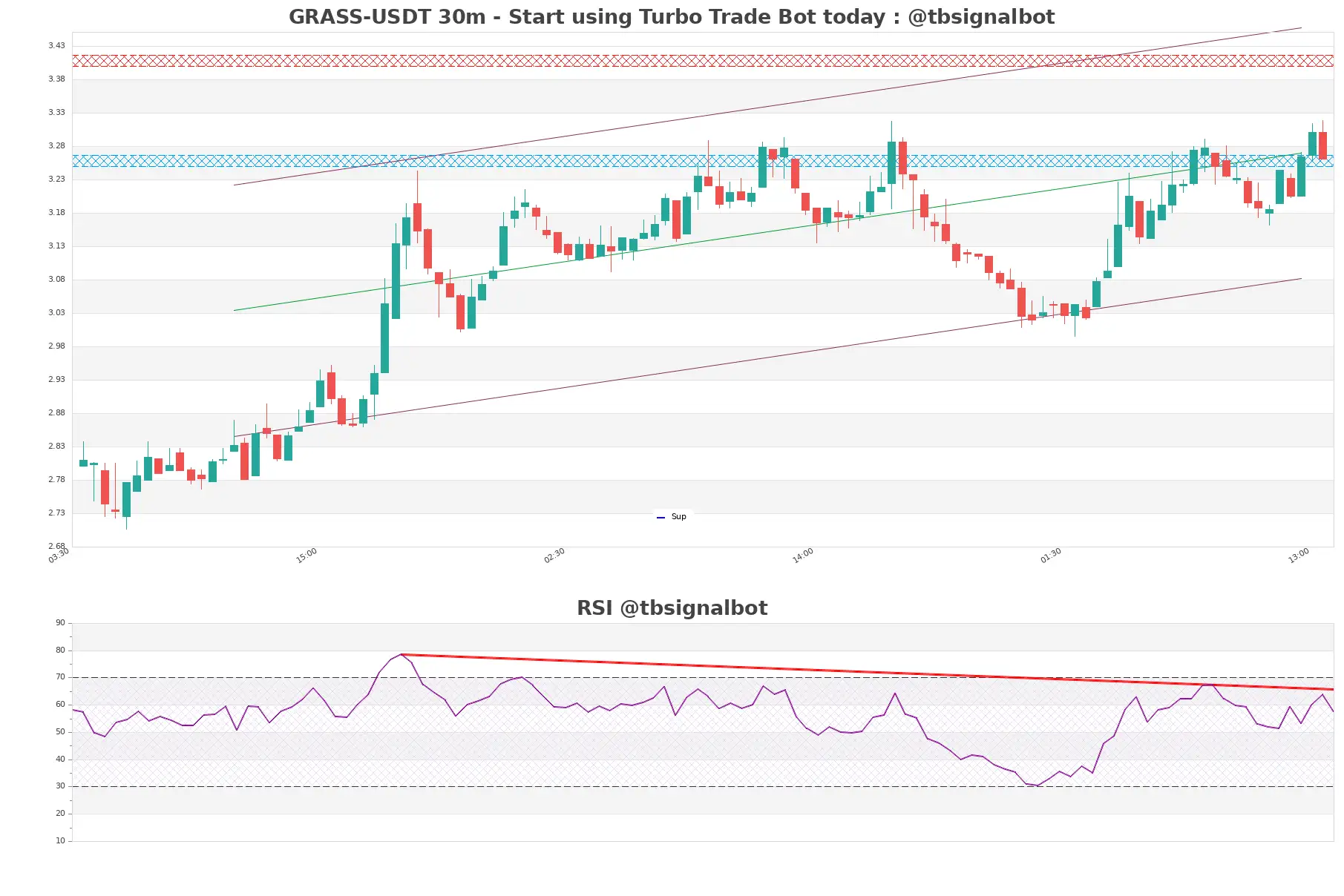Click RSI axis value 70
This screenshot has width=1344, height=896.
[x=60, y=677]
